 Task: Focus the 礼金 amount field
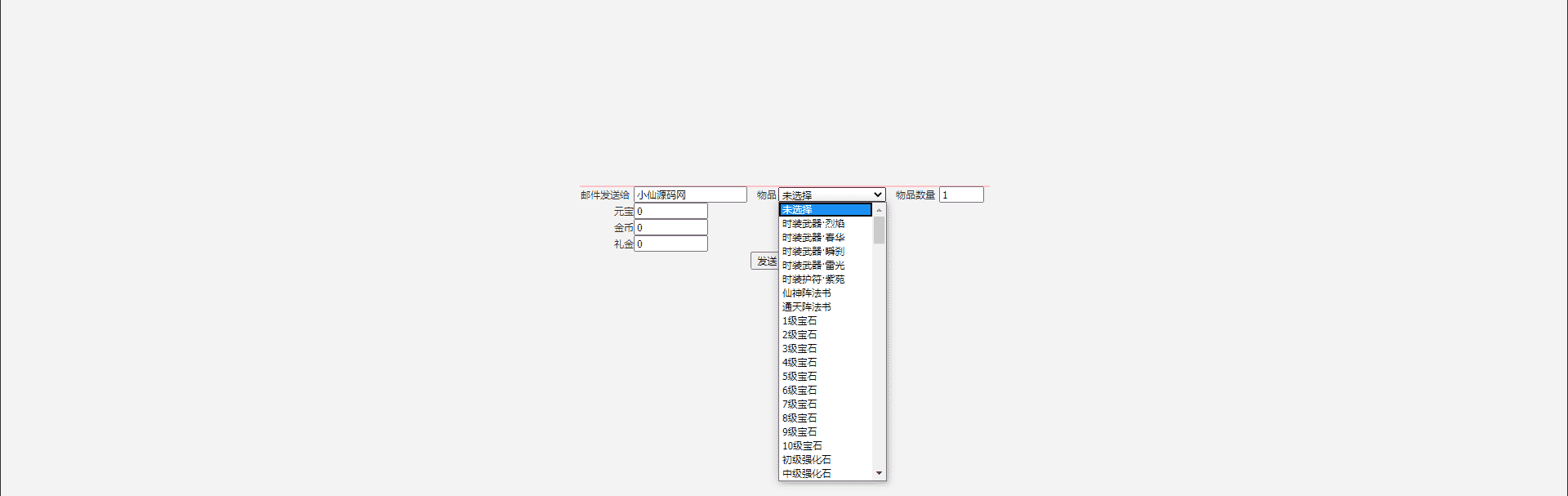pyautogui.click(x=670, y=244)
